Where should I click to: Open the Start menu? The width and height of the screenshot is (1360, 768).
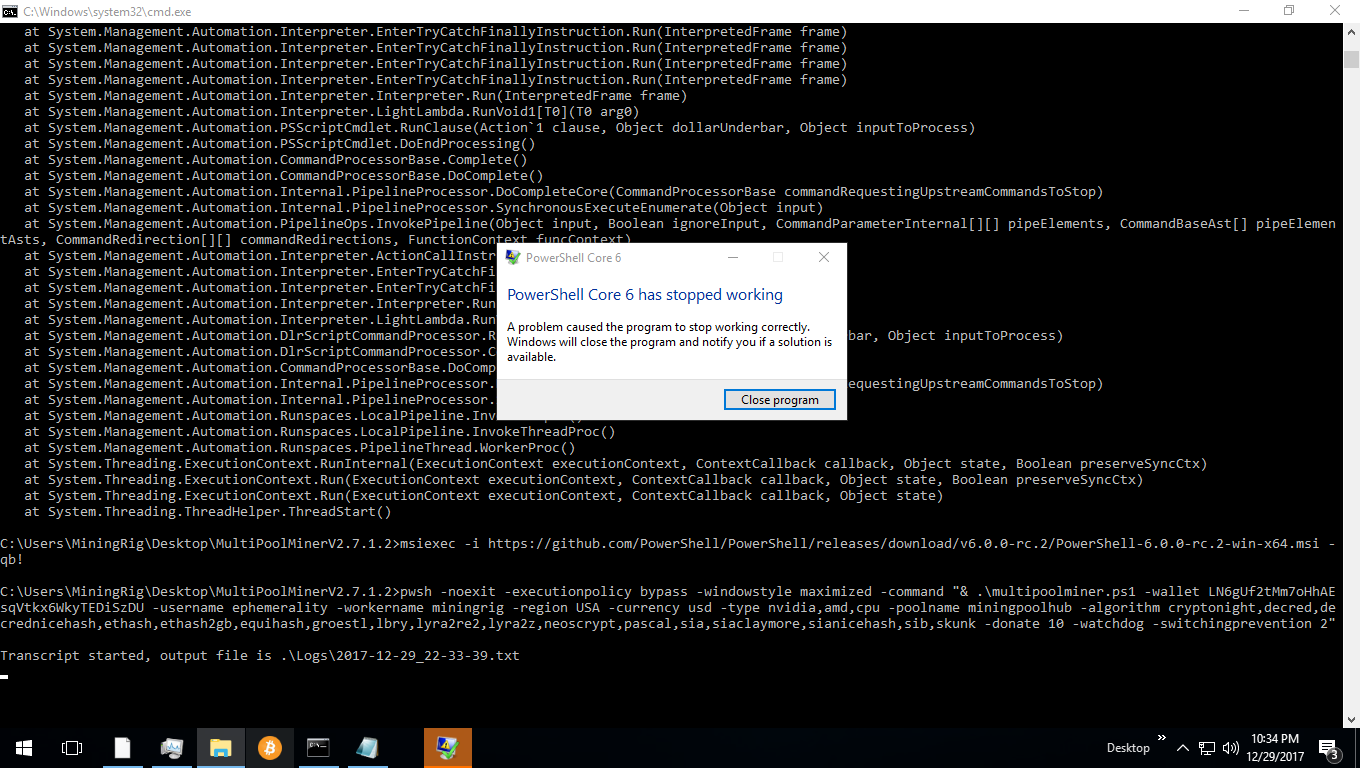[x=22, y=747]
